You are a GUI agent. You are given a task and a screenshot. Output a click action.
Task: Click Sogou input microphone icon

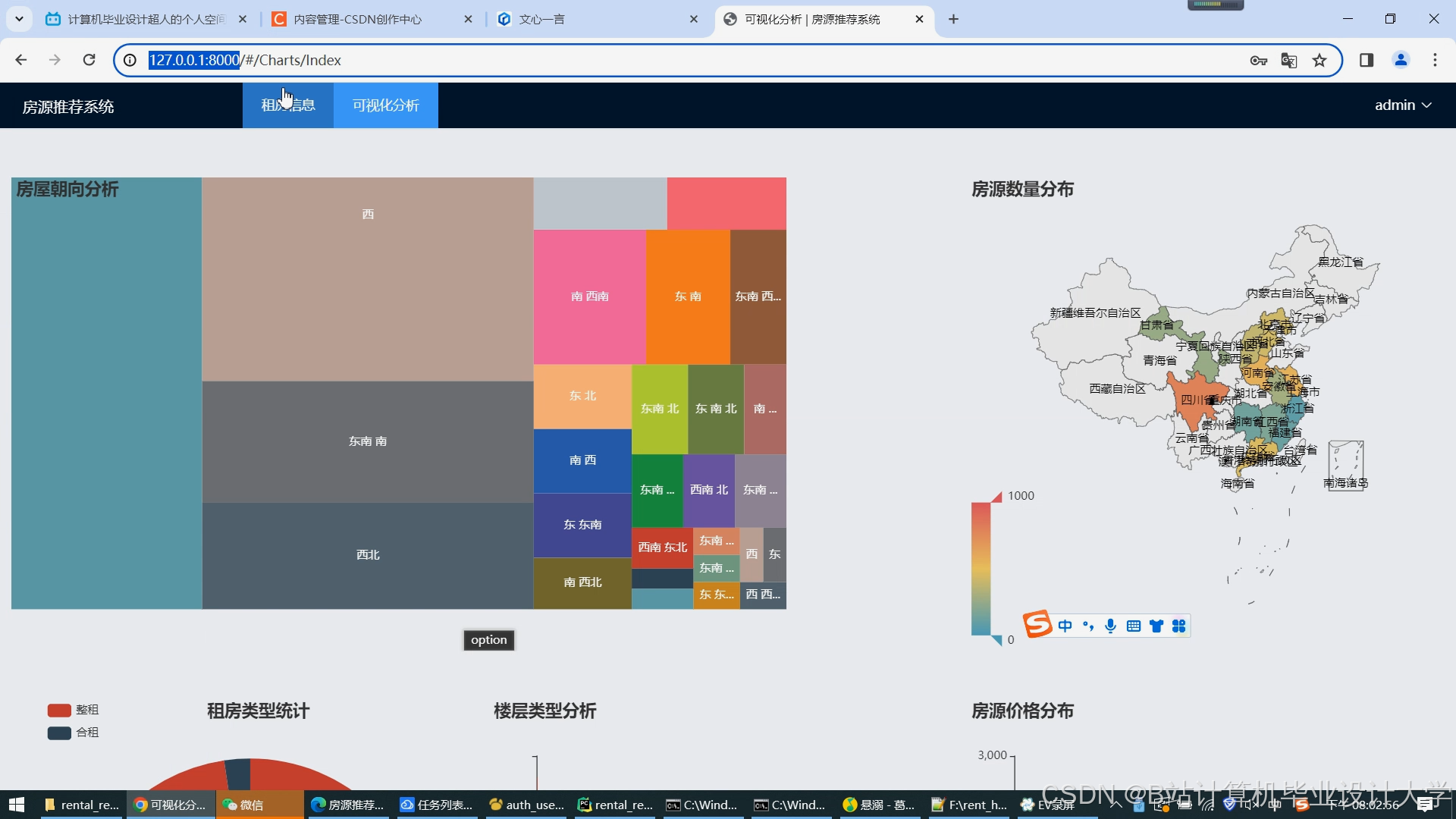coord(1110,626)
